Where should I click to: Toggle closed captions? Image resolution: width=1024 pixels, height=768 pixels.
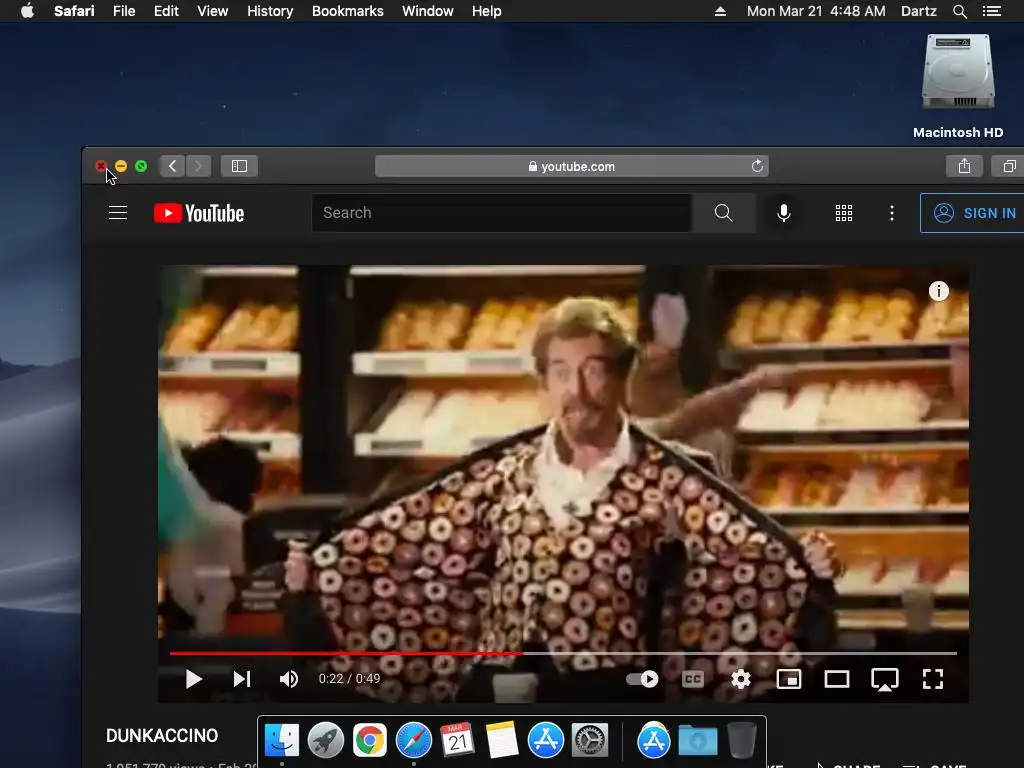692,679
